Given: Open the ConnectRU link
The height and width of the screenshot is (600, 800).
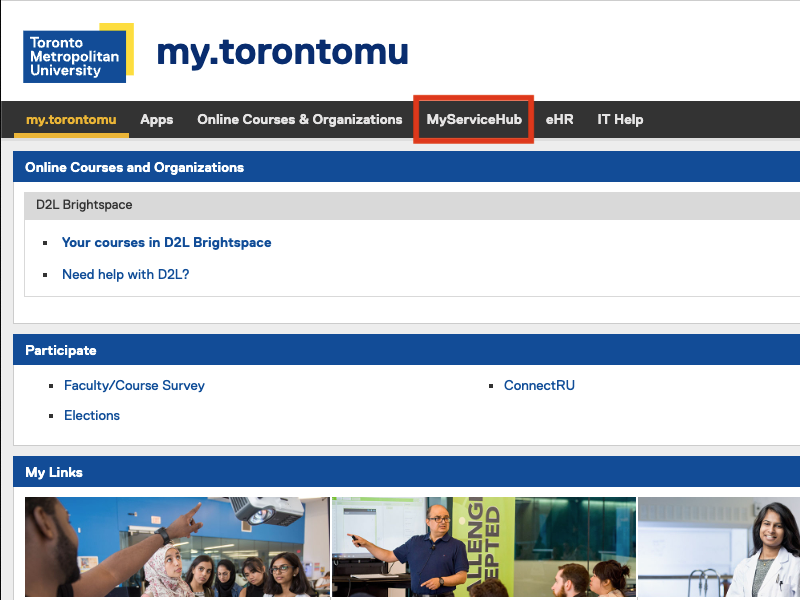Looking at the screenshot, I should coord(539,386).
